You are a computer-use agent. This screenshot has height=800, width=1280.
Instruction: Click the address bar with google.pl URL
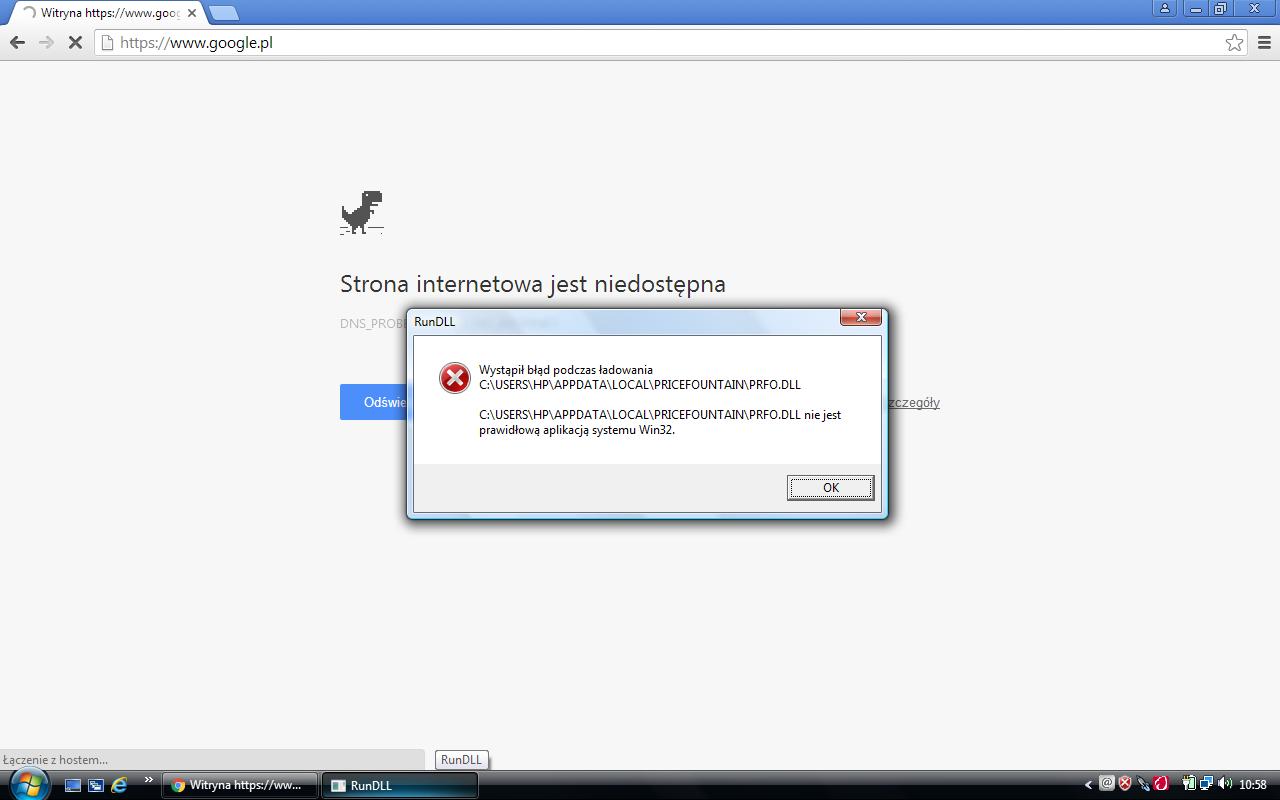(x=660, y=42)
